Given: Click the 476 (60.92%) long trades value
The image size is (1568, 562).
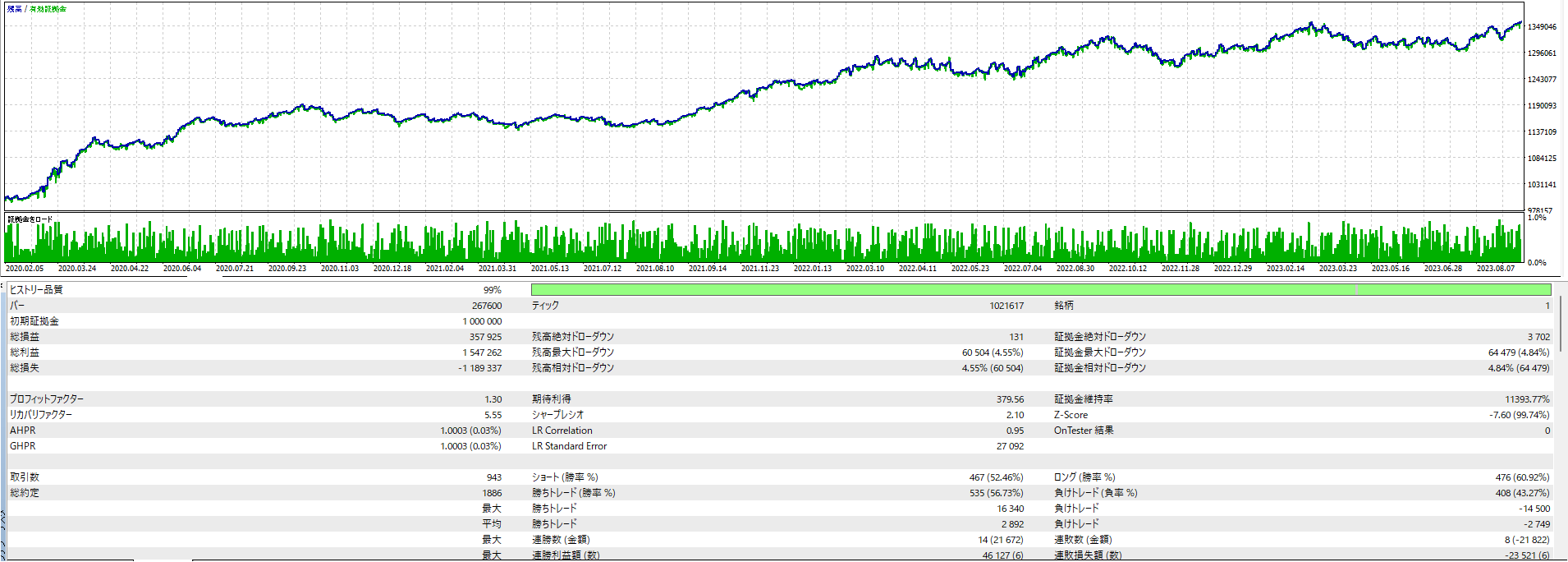Looking at the screenshot, I should tap(1523, 477).
